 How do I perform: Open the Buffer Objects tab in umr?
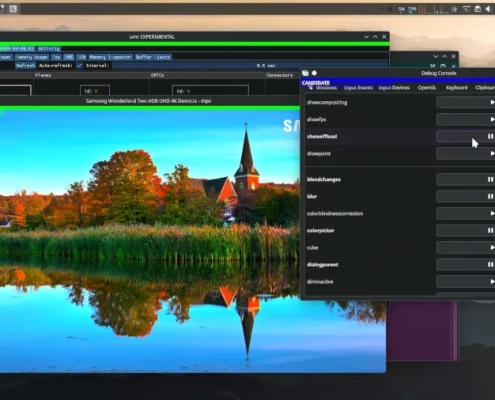click(x=153, y=57)
